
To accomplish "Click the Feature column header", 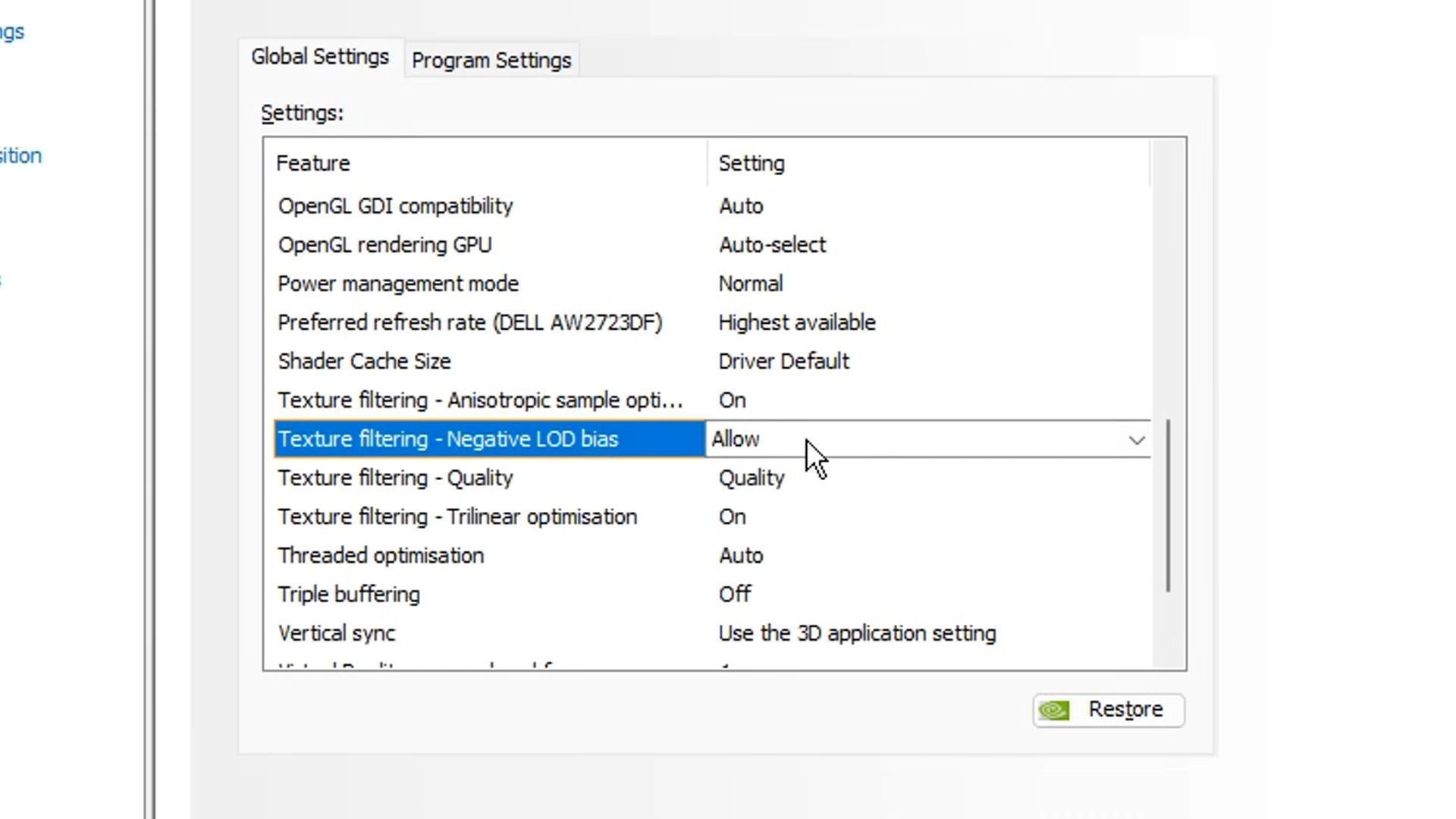I will coord(312,164).
